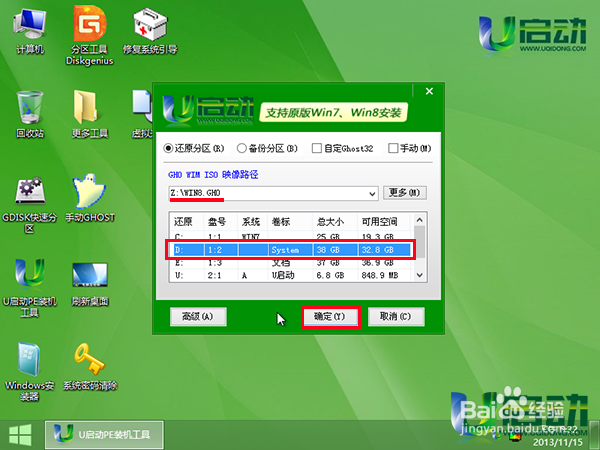Expand the image path dropdown arrow
This screenshot has height=450, width=600.
372,194
